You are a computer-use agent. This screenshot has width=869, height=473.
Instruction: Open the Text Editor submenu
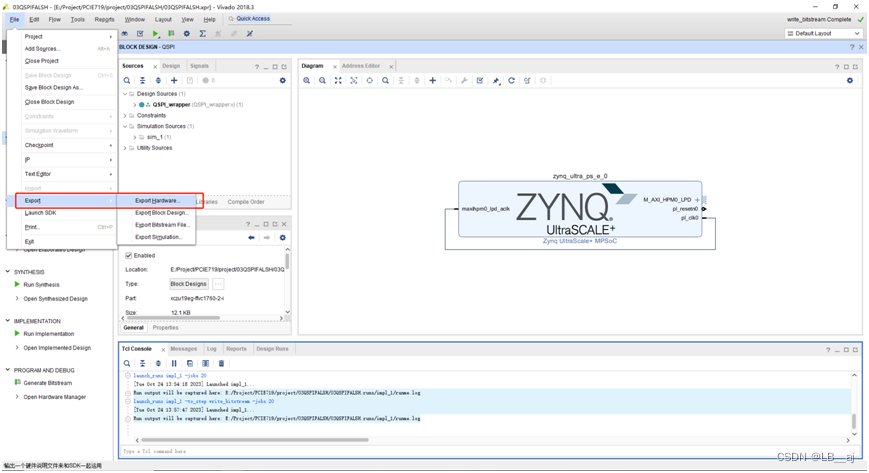coord(38,174)
